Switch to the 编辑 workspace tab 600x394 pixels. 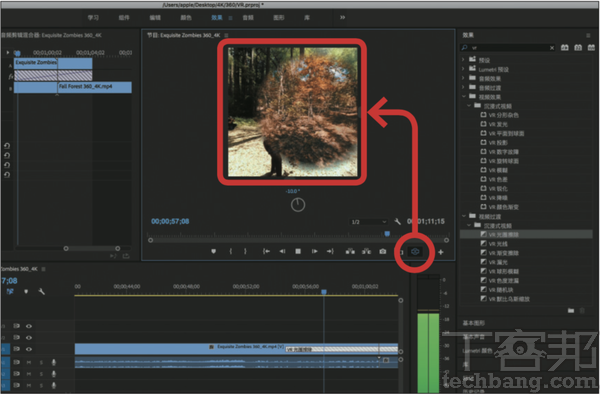point(155,18)
